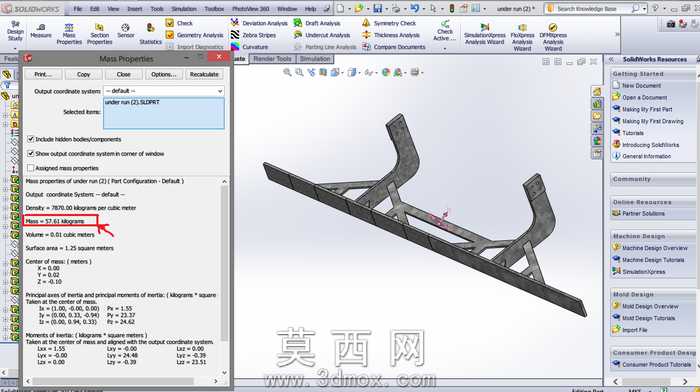Open the Statistics tool
Image resolution: width=700 pixels, height=392 pixels.
coord(150,34)
